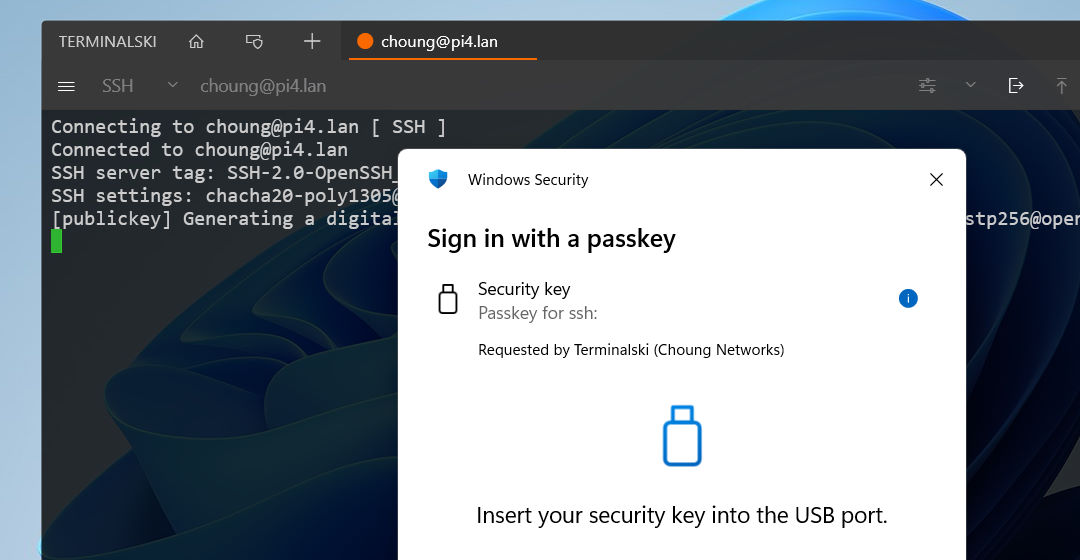Add a new tab with the plus icon
The height and width of the screenshot is (560, 1080).
click(x=312, y=41)
